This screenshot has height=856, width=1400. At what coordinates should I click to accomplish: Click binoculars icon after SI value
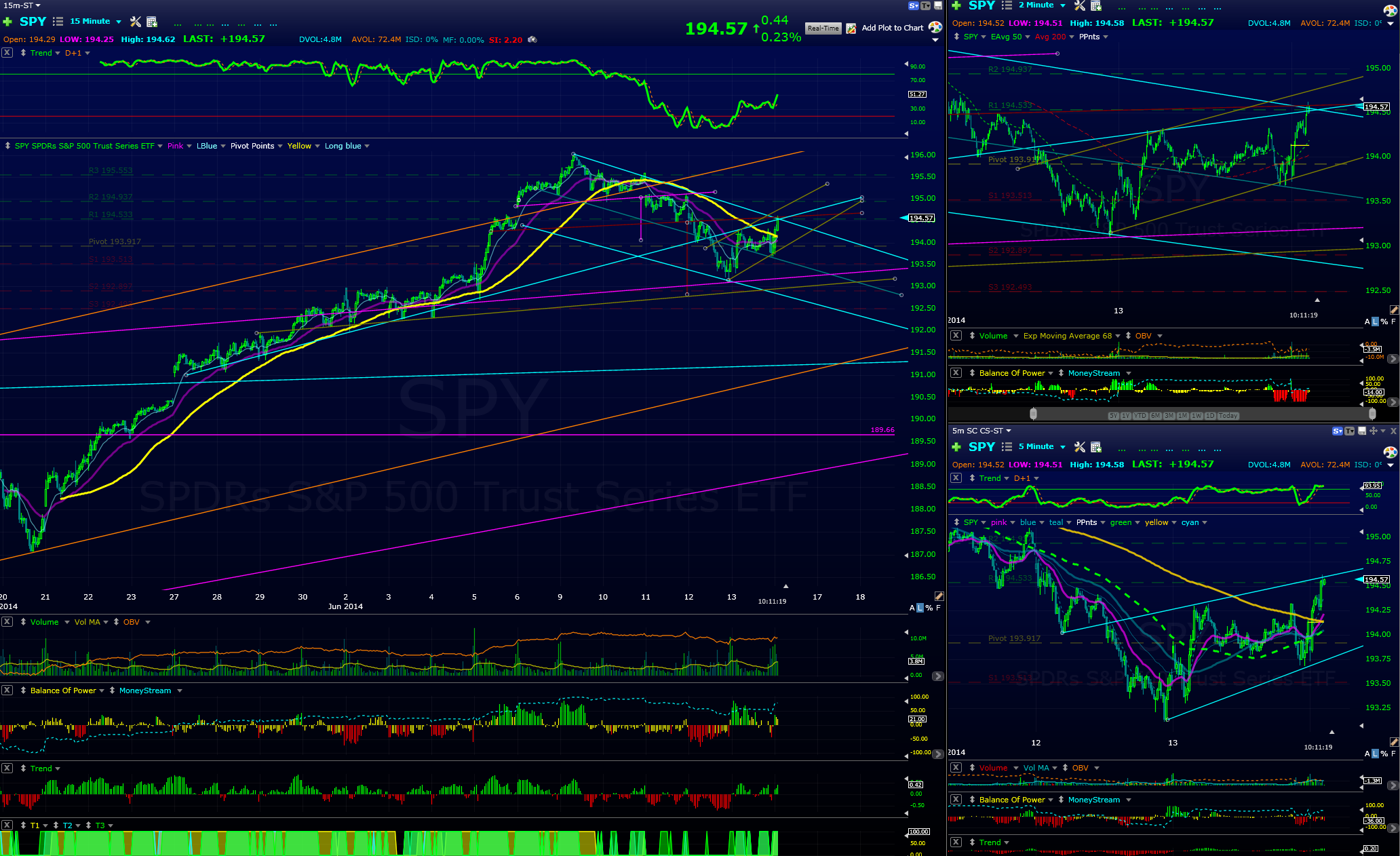pyautogui.click(x=532, y=40)
